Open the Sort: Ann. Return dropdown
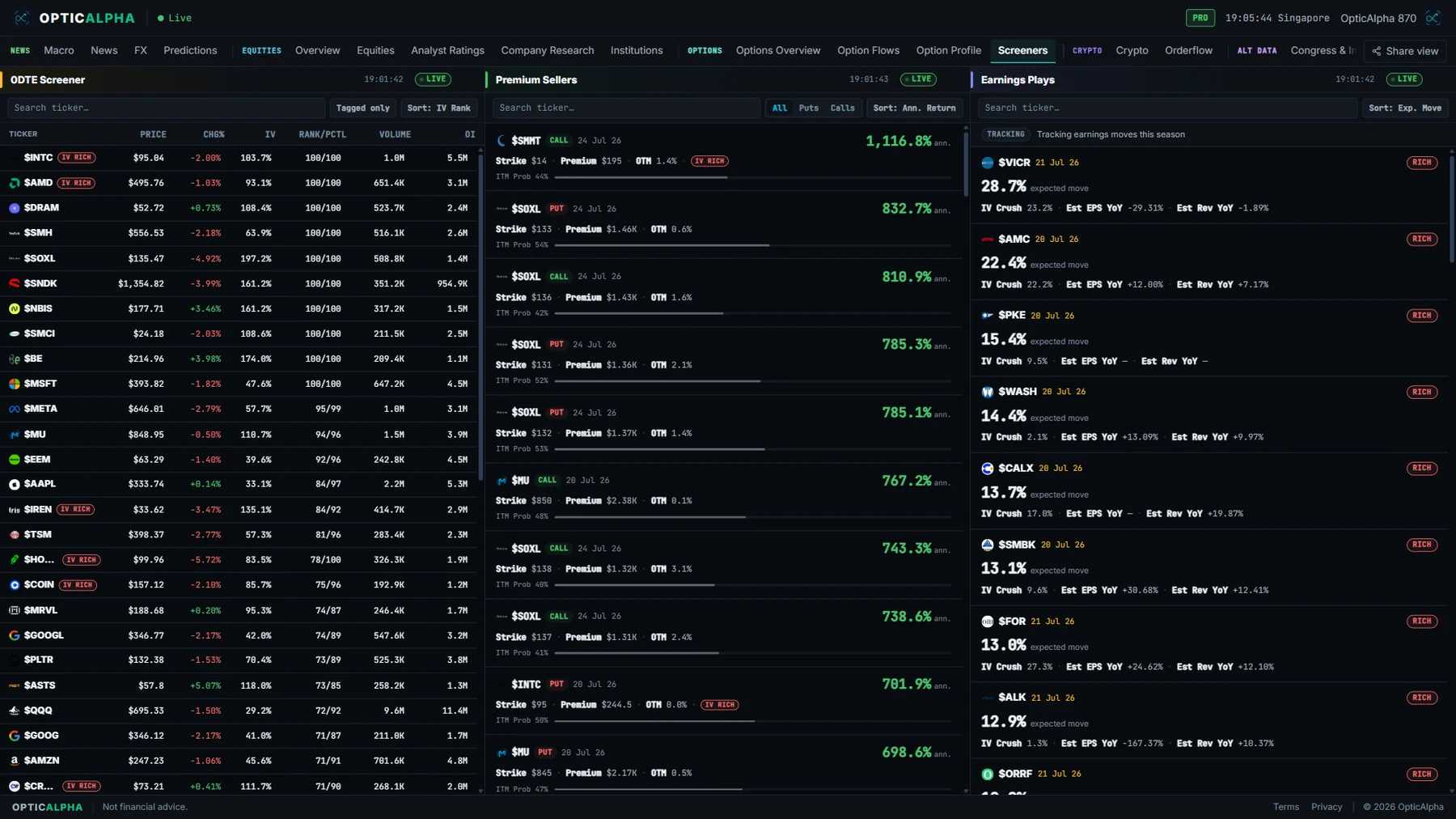1456x819 pixels. pyautogui.click(x=914, y=108)
